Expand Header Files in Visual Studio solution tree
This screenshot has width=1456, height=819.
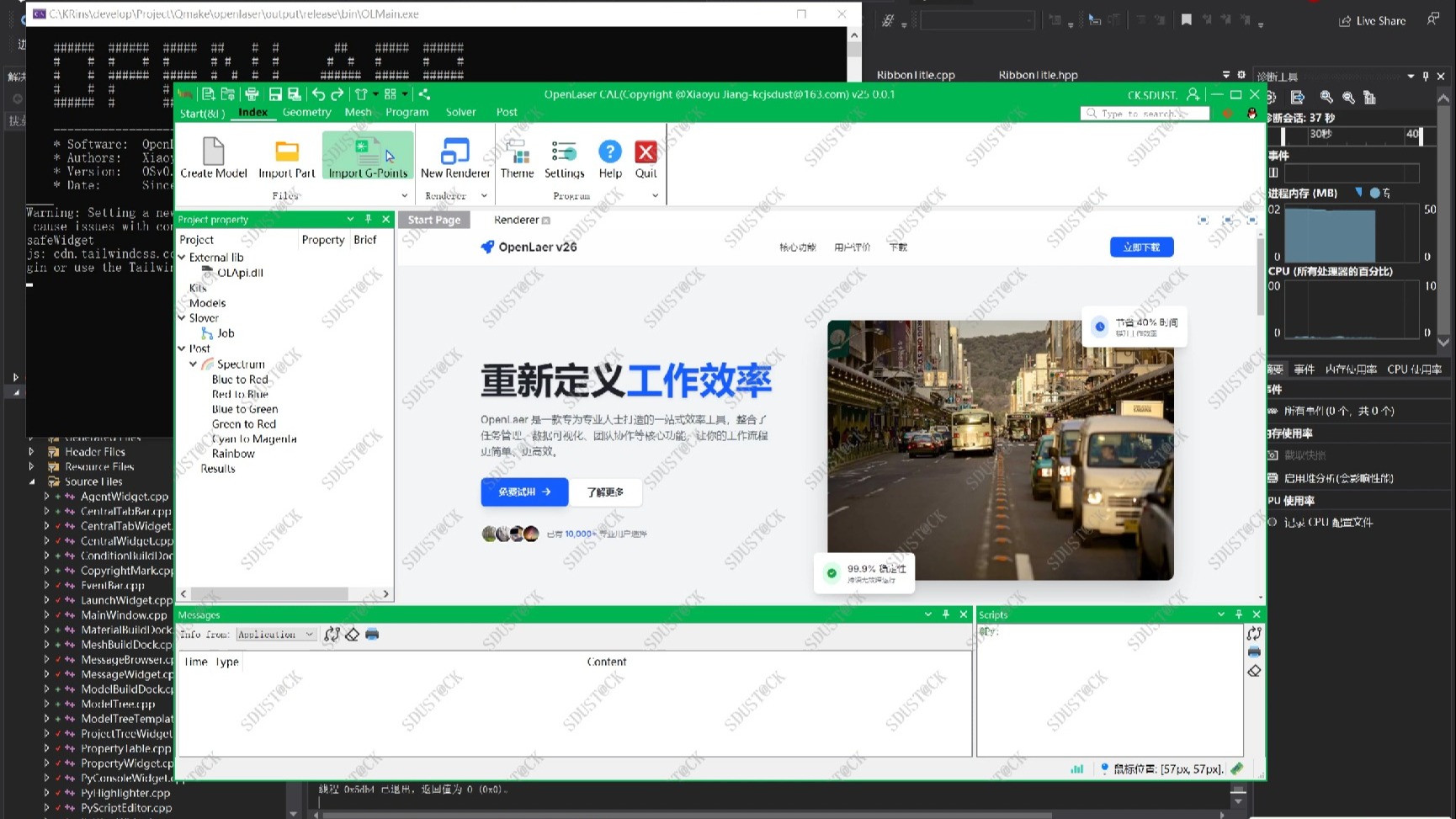(32, 452)
